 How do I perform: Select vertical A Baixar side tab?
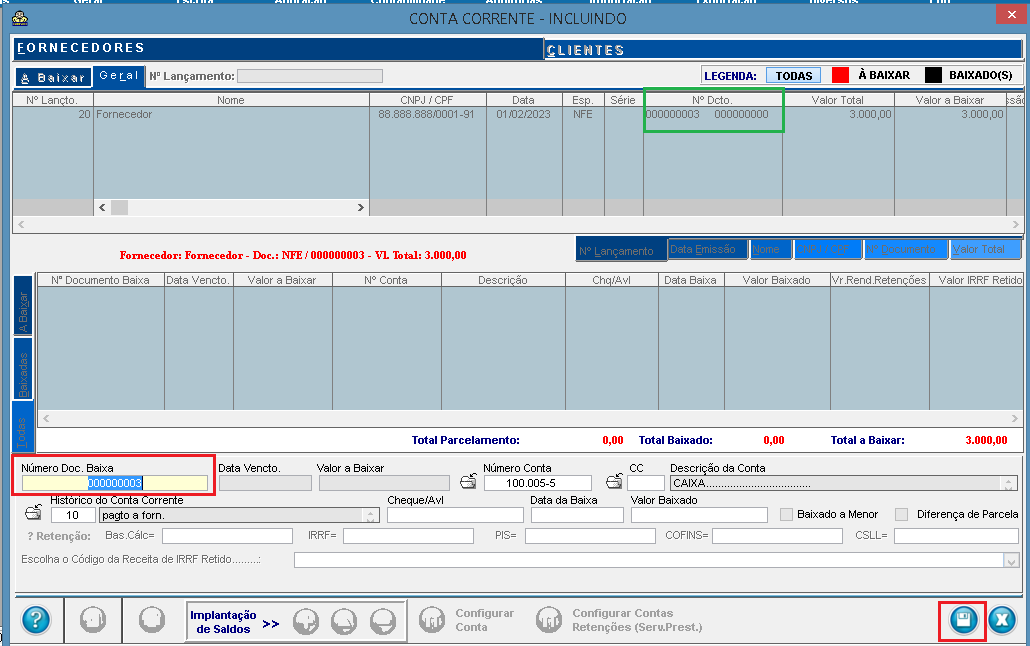click(23, 306)
